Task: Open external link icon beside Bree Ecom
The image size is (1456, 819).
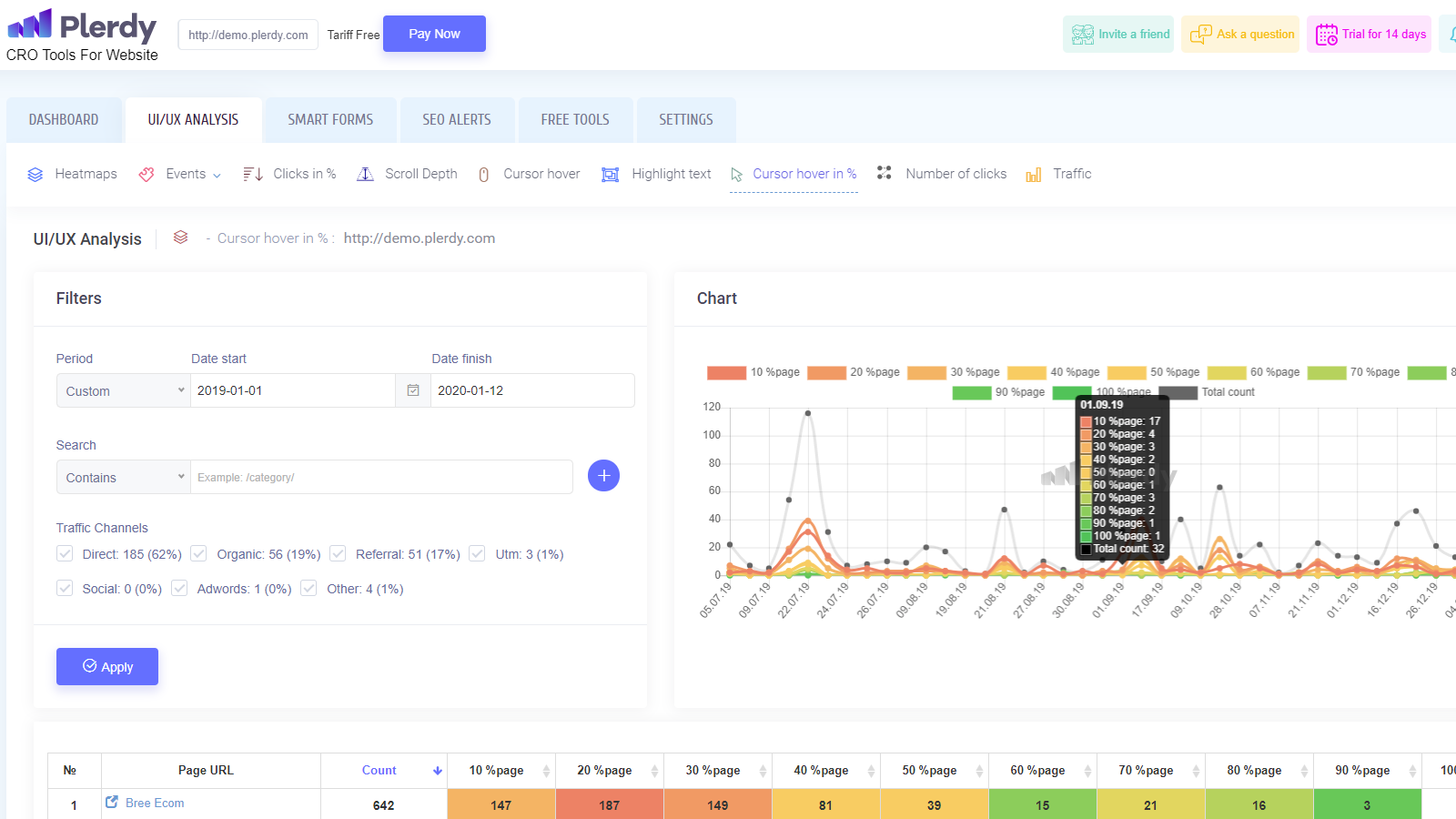Action: (x=112, y=802)
